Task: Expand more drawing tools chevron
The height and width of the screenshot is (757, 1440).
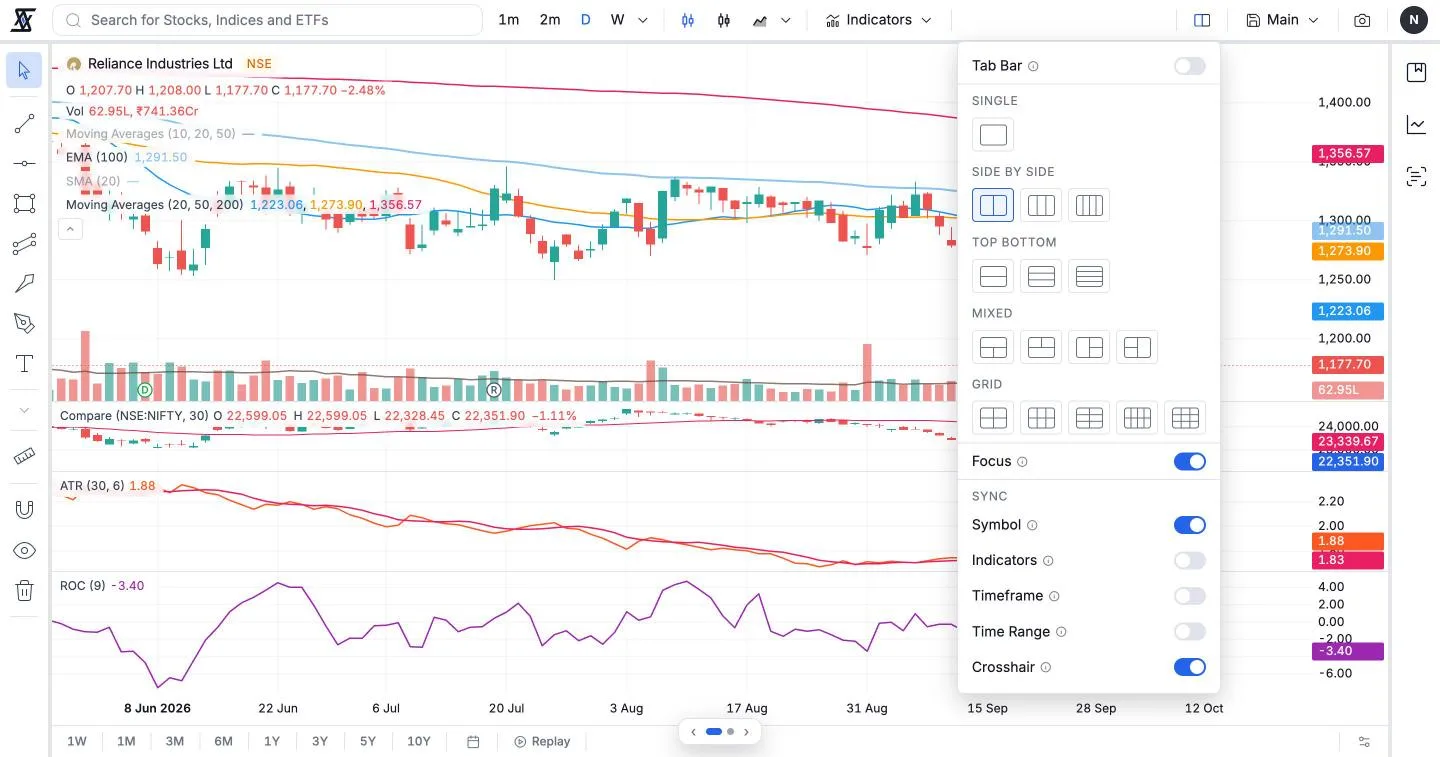Action: coord(24,410)
